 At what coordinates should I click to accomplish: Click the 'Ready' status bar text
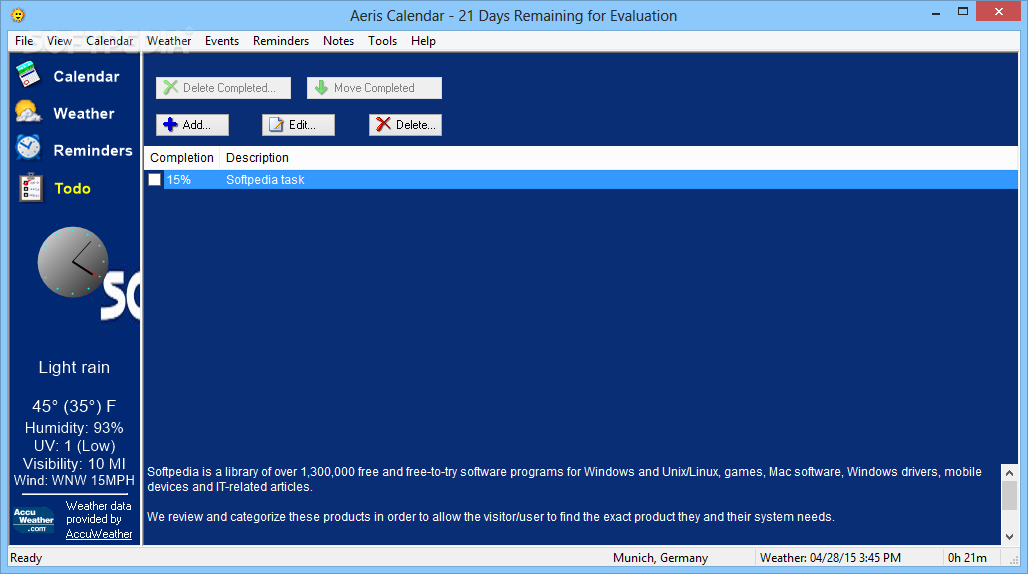click(26, 558)
